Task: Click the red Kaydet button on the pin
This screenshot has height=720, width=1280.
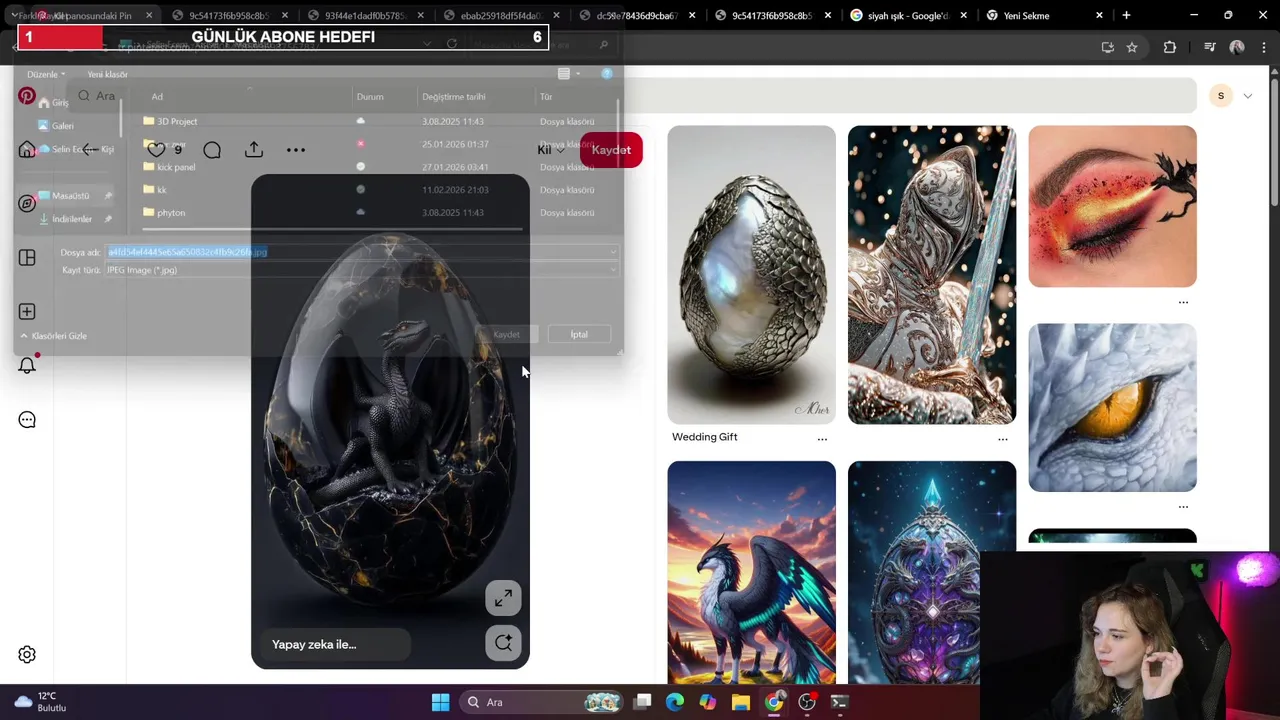Action: point(611,150)
